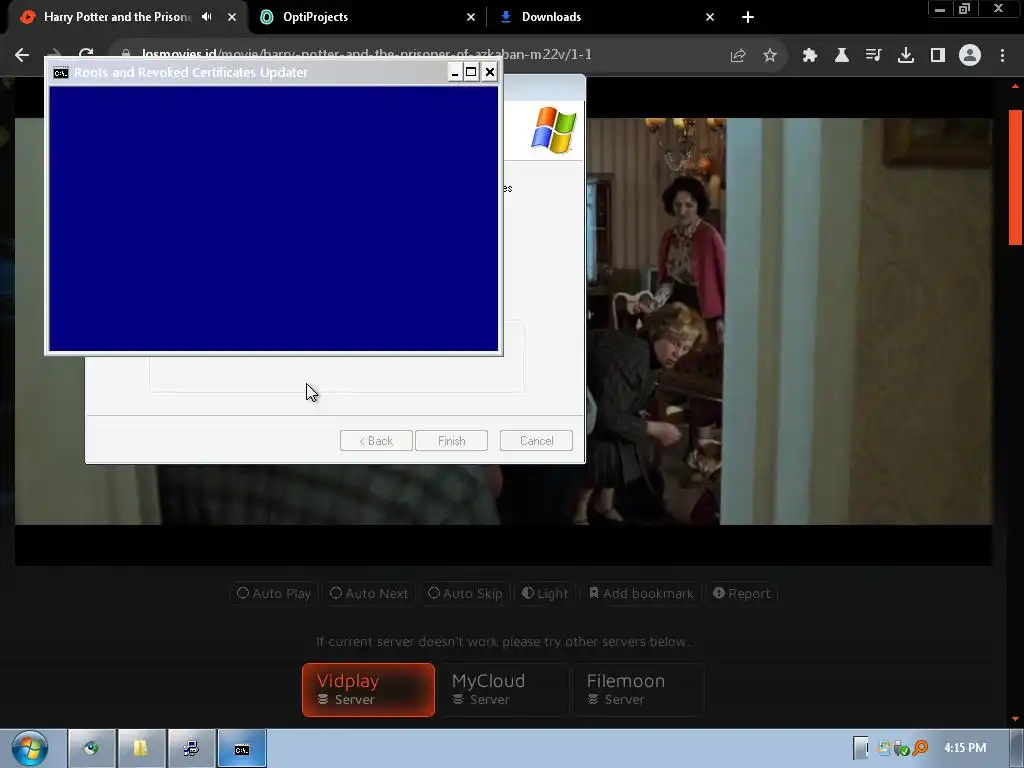Toggle Auto Play option

tap(274, 594)
